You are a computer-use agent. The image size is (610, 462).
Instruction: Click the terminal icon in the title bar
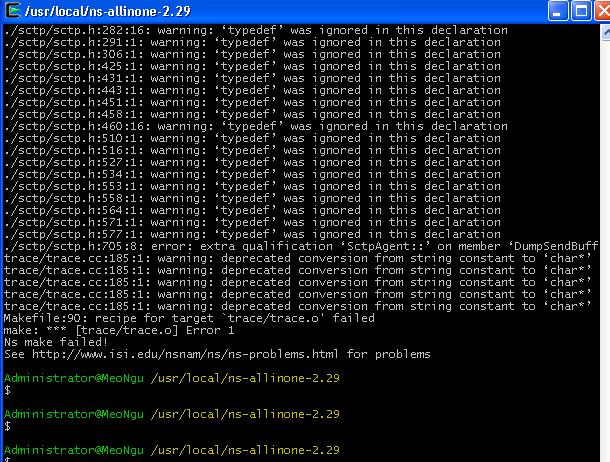point(11,10)
